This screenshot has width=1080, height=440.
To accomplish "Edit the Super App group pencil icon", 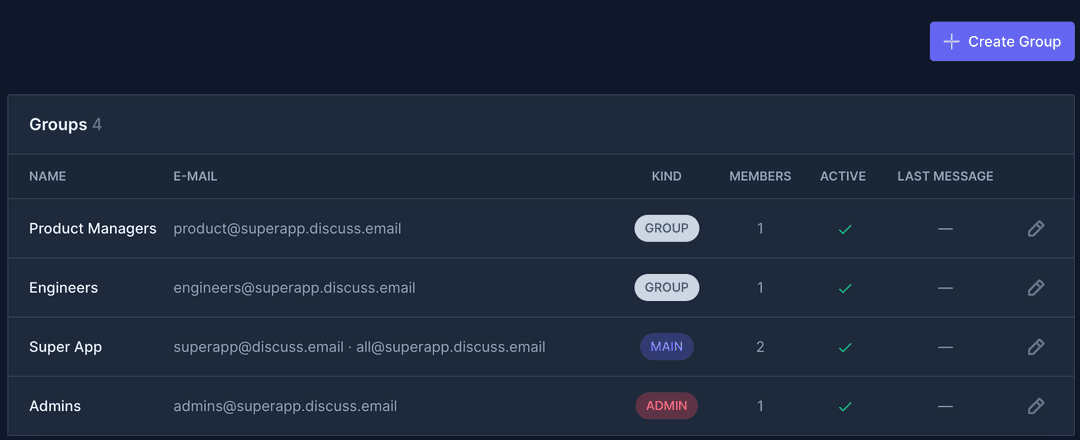I will pos(1036,347).
